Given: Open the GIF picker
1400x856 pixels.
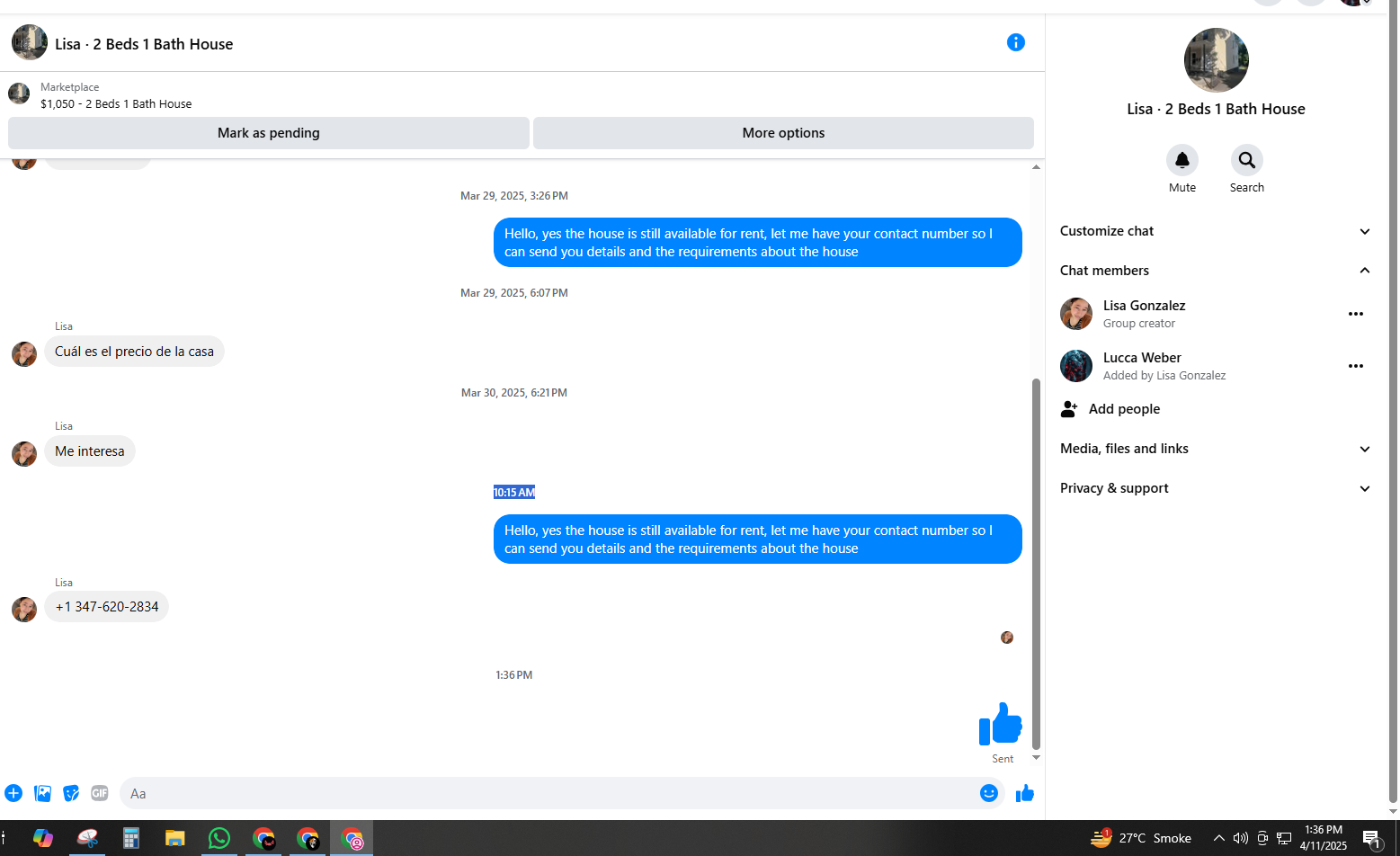Looking at the screenshot, I should coord(100,793).
